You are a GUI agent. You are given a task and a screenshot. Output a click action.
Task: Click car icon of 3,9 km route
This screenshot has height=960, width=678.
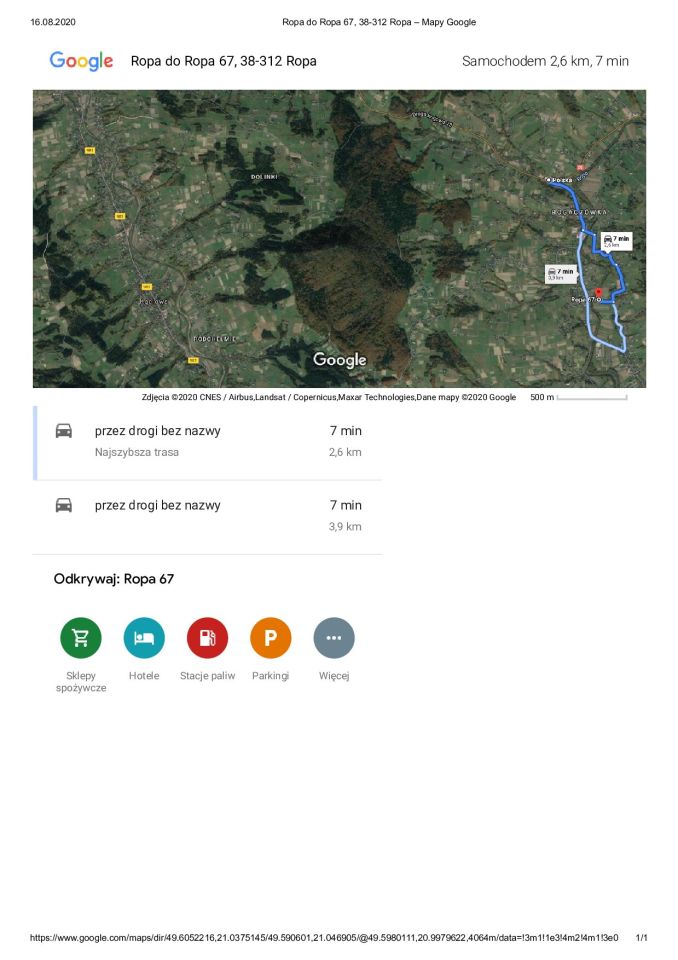(64, 505)
